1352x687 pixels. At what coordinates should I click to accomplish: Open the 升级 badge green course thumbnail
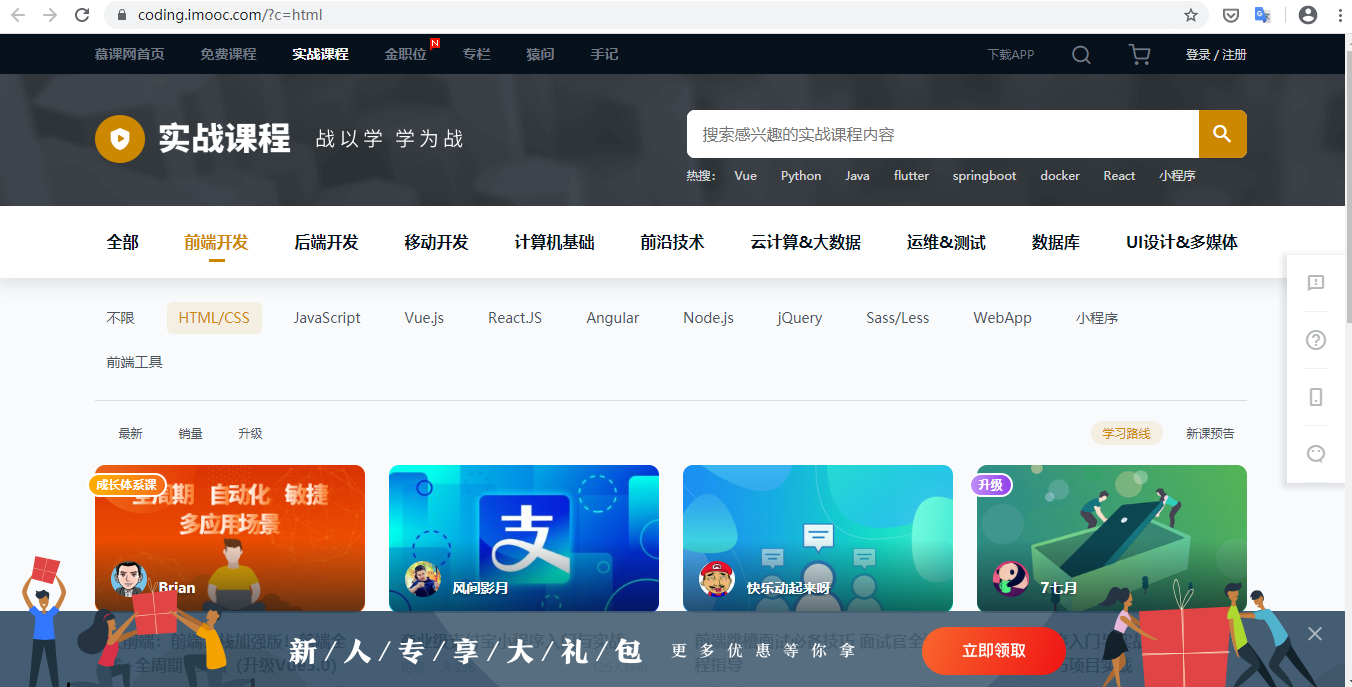(x=1112, y=538)
